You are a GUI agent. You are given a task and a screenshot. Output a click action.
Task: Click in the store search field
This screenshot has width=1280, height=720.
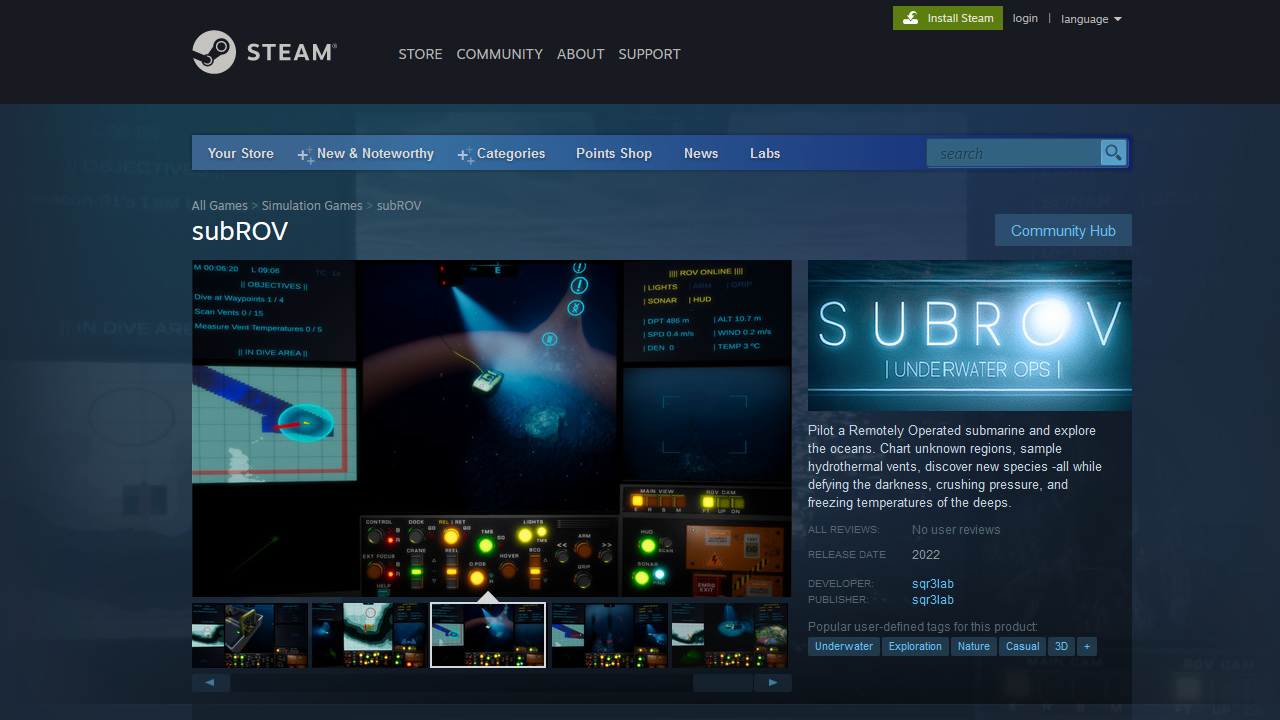pyautogui.click(x=1013, y=153)
